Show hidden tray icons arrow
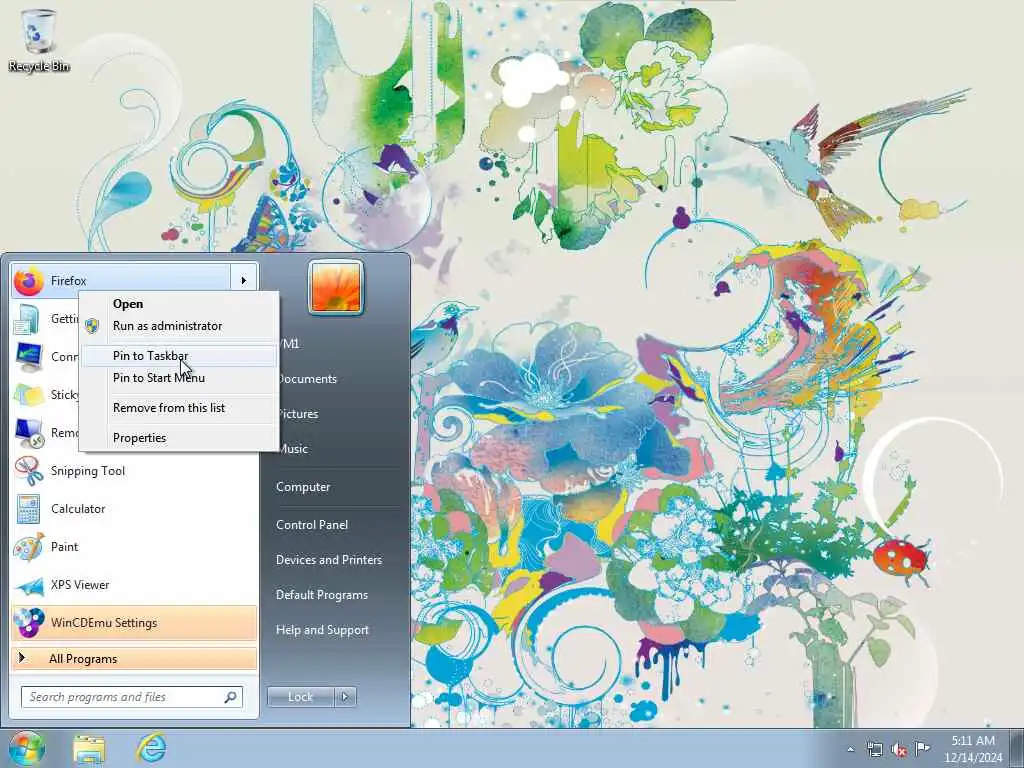Viewport: 1024px width, 768px height. (x=850, y=749)
